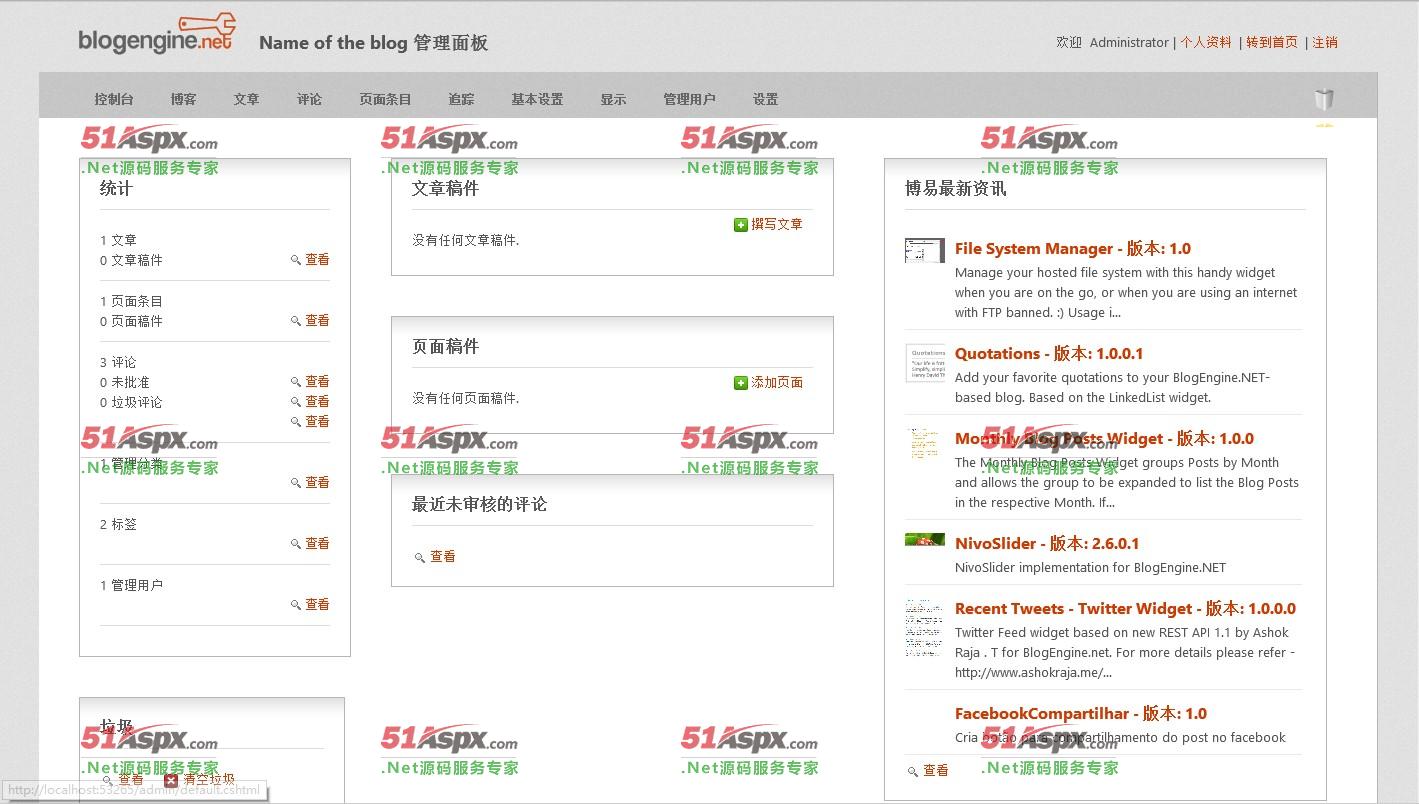Open Recent Tweets - Twitter Widget title

(1125, 608)
